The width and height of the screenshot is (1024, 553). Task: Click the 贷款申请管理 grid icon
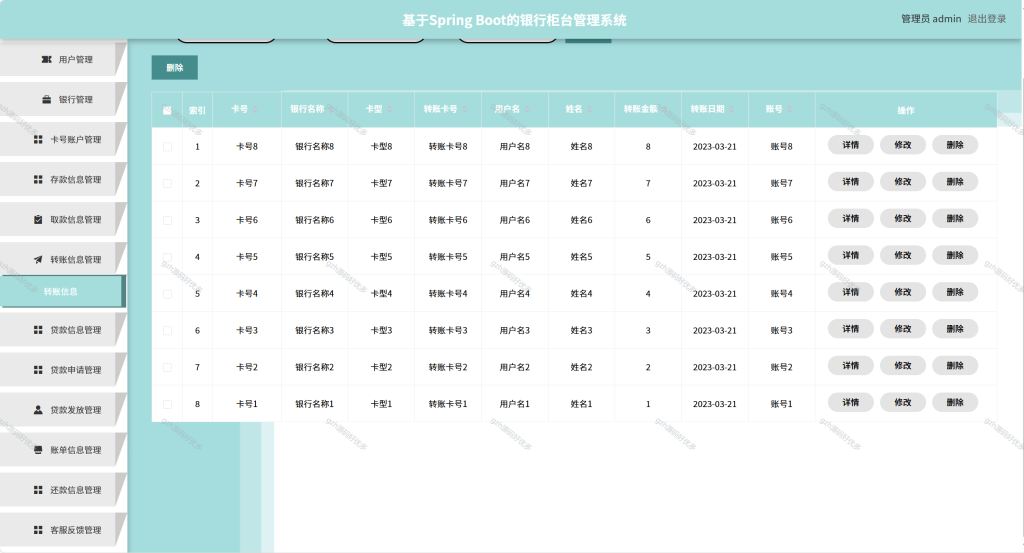[x=38, y=370]
